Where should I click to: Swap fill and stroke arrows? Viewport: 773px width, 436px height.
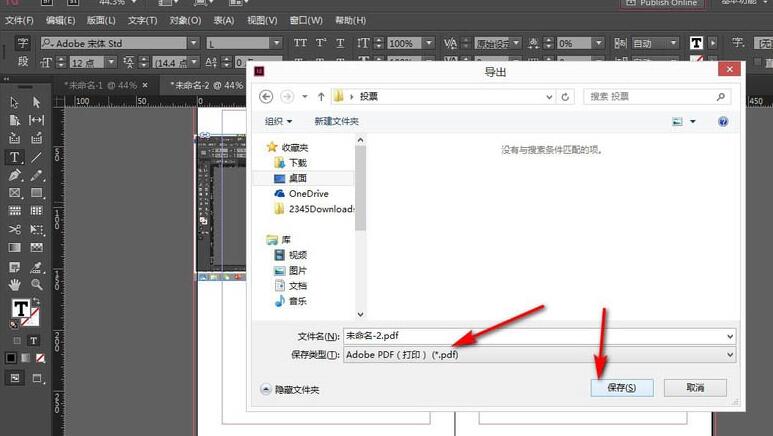tap(36, 300)
